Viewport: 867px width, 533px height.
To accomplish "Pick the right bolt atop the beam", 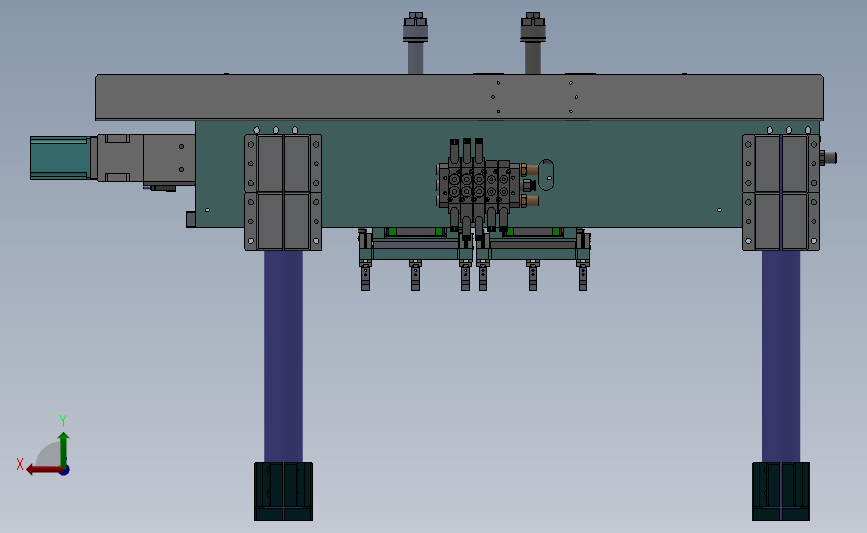I will click(533, 43).
